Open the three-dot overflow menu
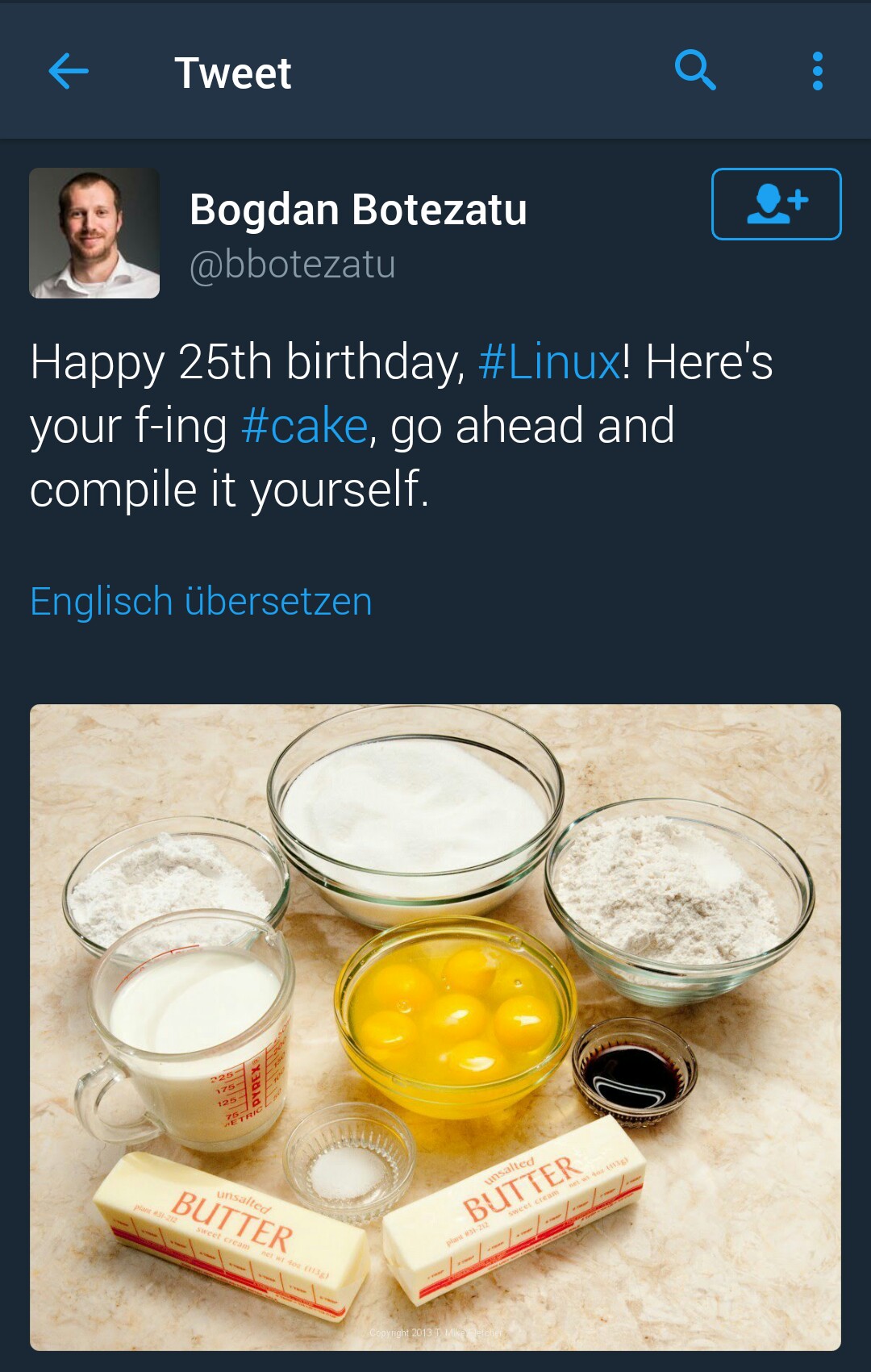The image size is (871, 1372). click(817, 71)
